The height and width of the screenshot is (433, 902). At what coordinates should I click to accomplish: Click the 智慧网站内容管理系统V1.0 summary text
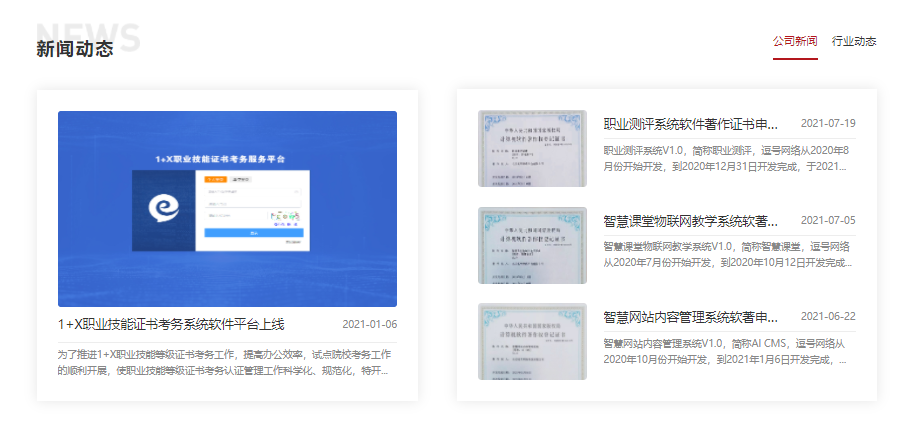(x=728, y=351)
